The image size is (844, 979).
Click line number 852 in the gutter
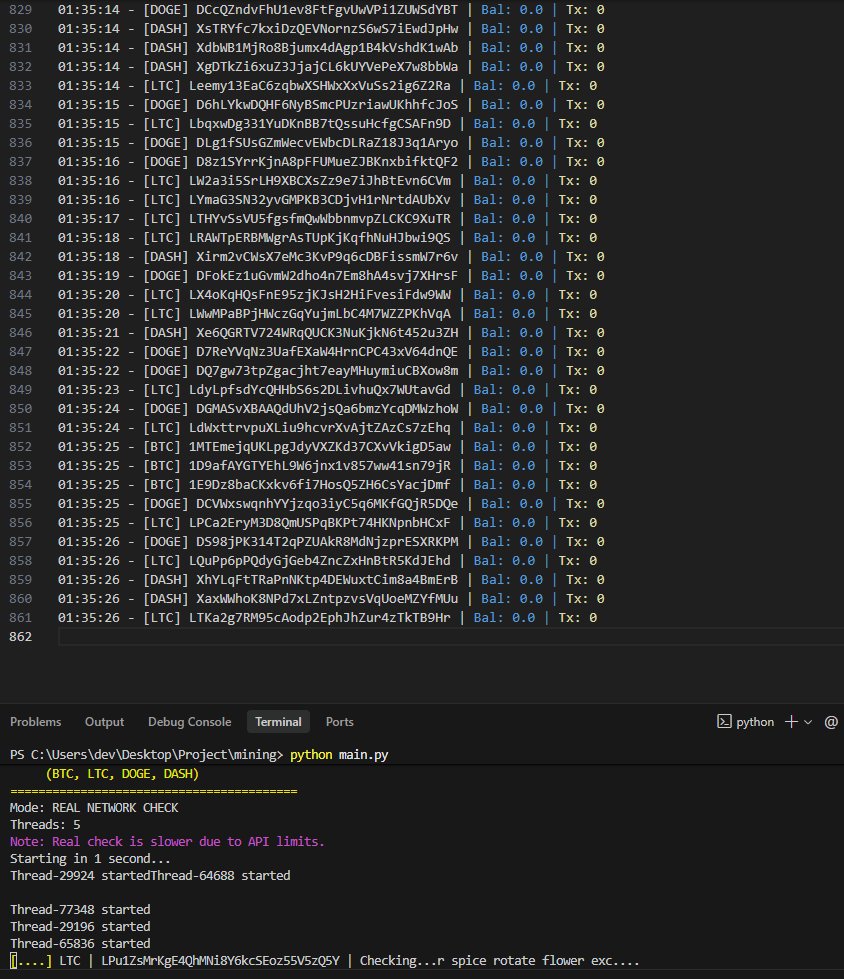coord(21,446)
